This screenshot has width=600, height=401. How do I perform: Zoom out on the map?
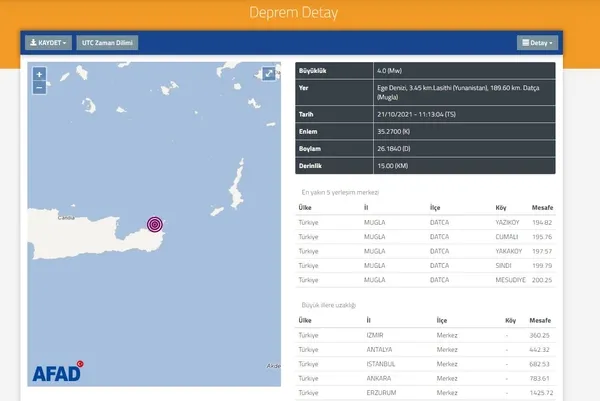tap(39, 87)
